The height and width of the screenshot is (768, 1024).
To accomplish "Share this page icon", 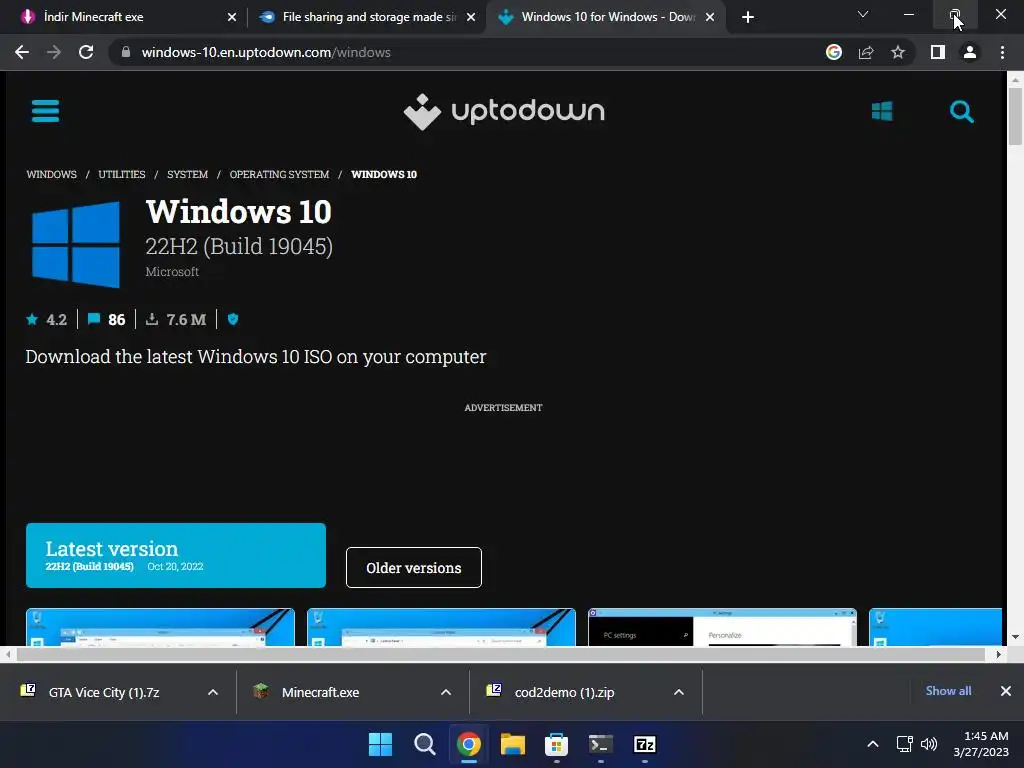I will tap(866, 52).
